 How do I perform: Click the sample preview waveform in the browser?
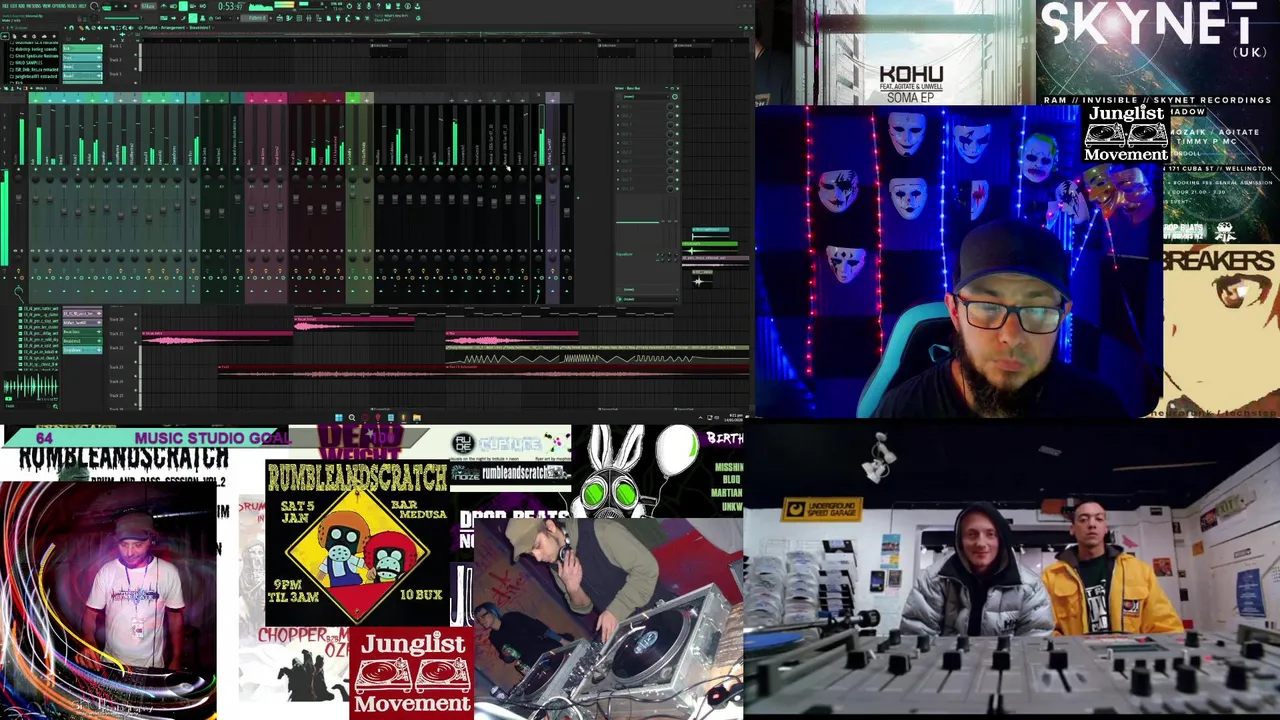tap(31, 386)
